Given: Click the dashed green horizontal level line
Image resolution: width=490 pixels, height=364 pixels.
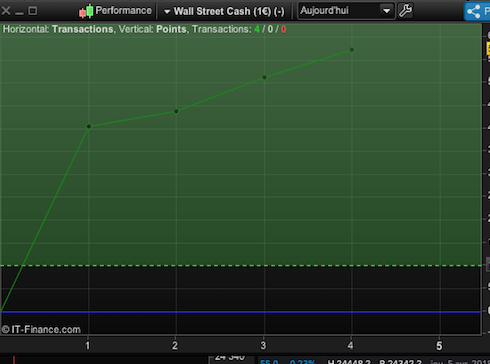Looking at the screenshot, I should (x=241, y=266).
